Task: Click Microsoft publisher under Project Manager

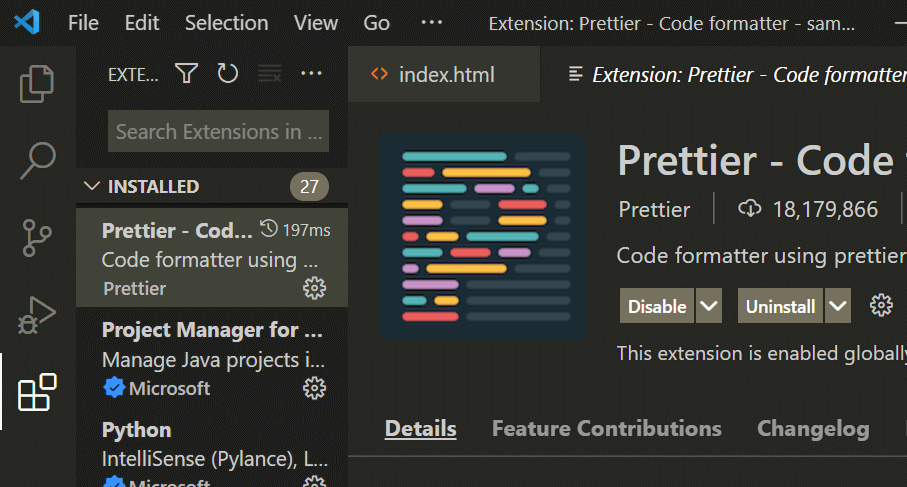Action: [x=169, y=388]
